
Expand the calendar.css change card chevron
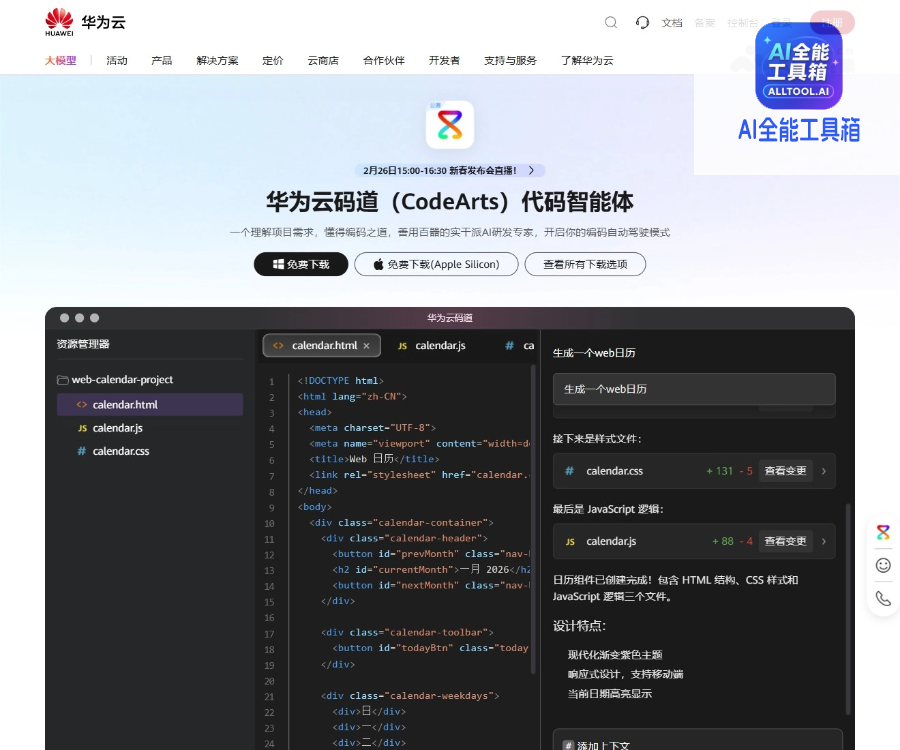[x=824, y=471]
